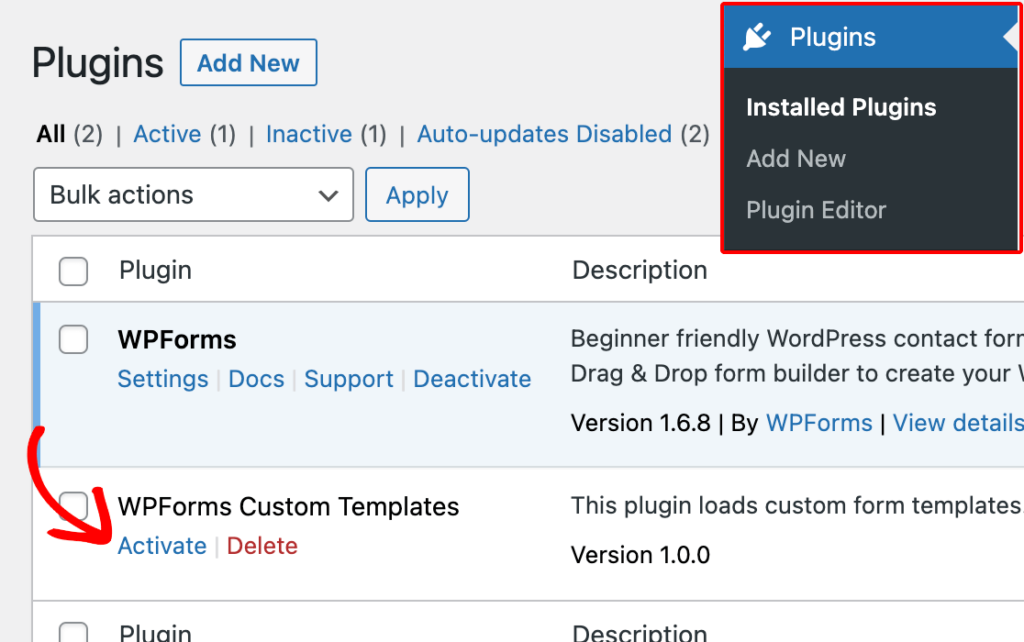The width and height of the screenshot is (1024, 642).
Task: Deactivate the WPForms plugin
Action: pyautogui.click(x=472, y=379)
